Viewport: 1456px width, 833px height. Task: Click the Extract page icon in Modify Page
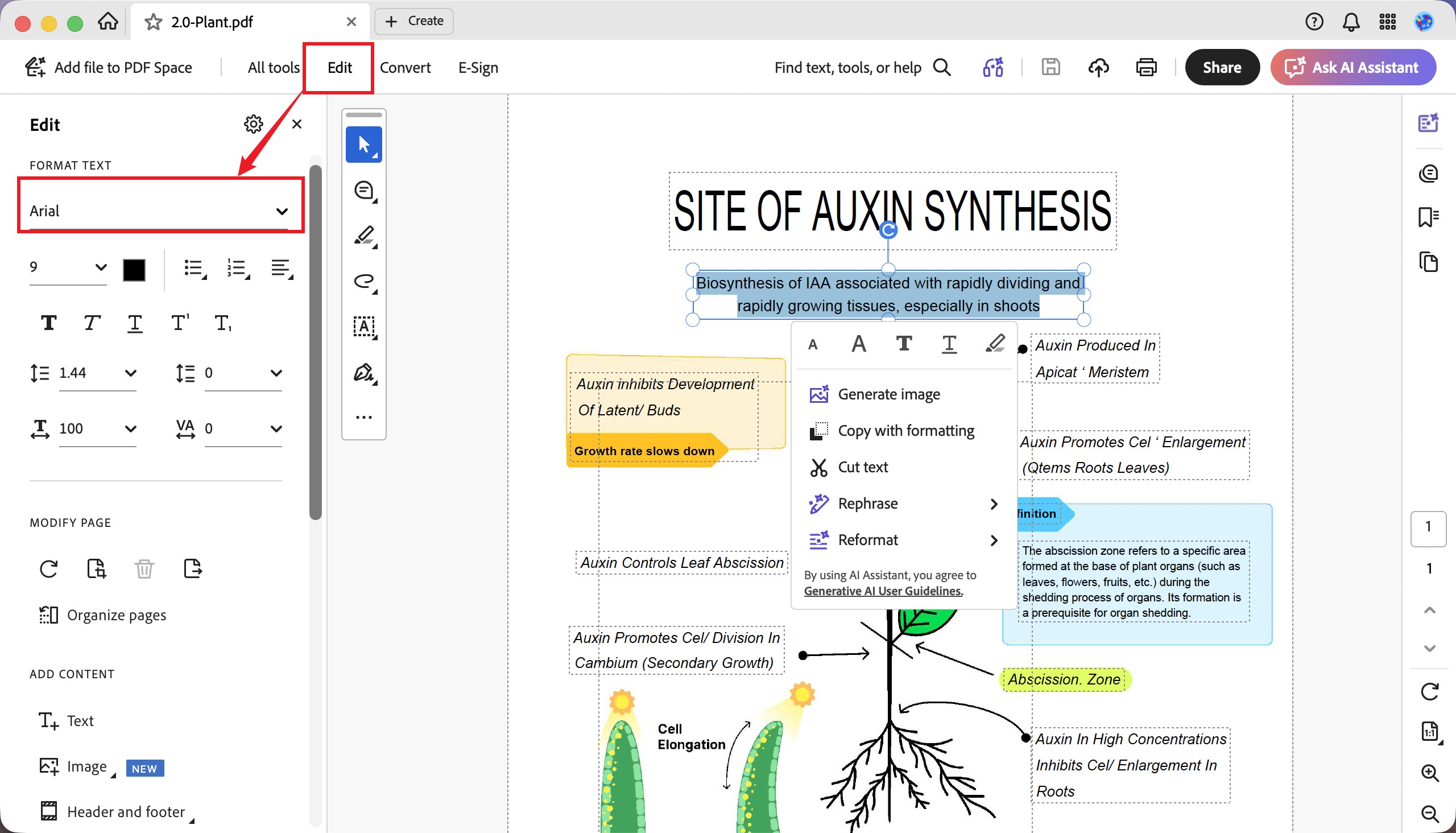(193, 568)
